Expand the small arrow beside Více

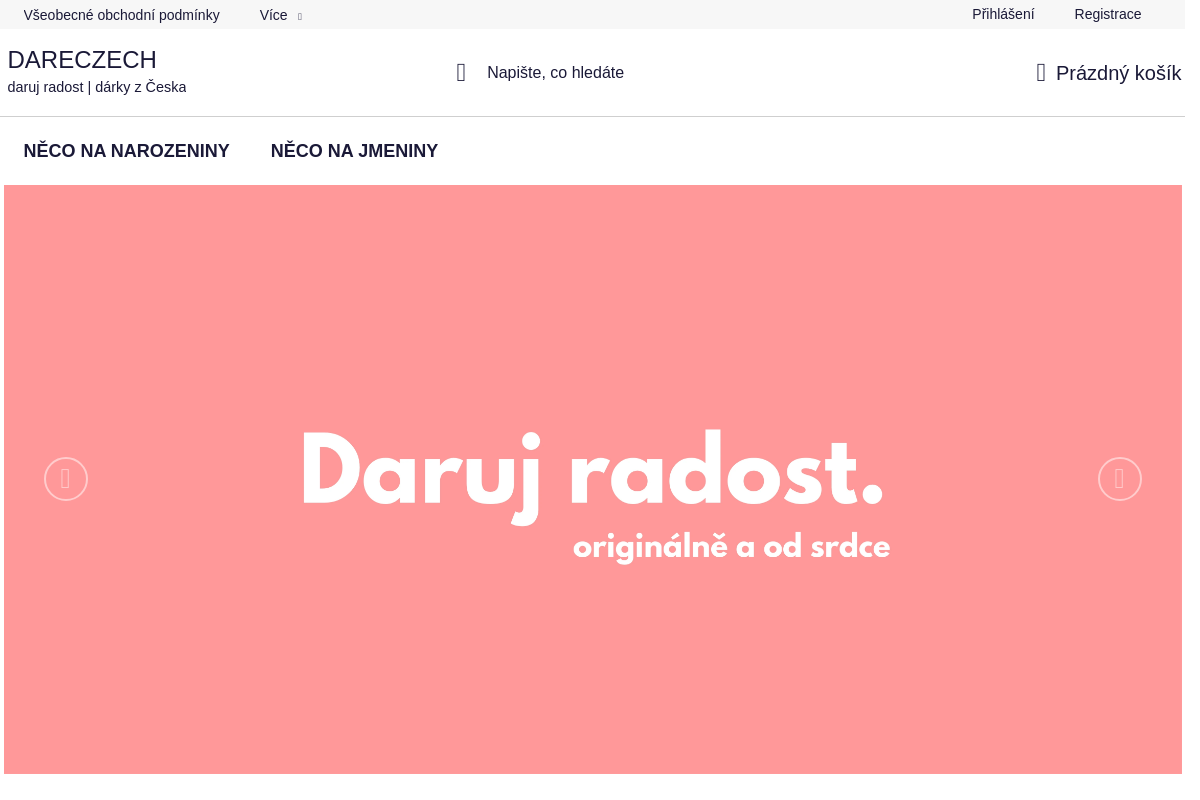(300, 16)
